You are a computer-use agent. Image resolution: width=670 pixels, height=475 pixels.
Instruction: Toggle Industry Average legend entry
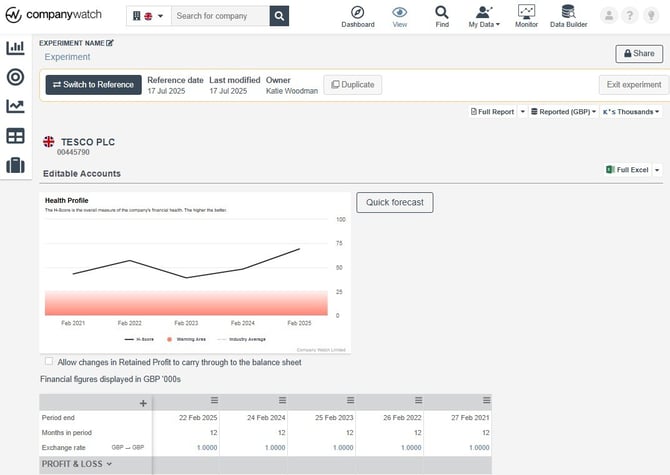(241, 339)
